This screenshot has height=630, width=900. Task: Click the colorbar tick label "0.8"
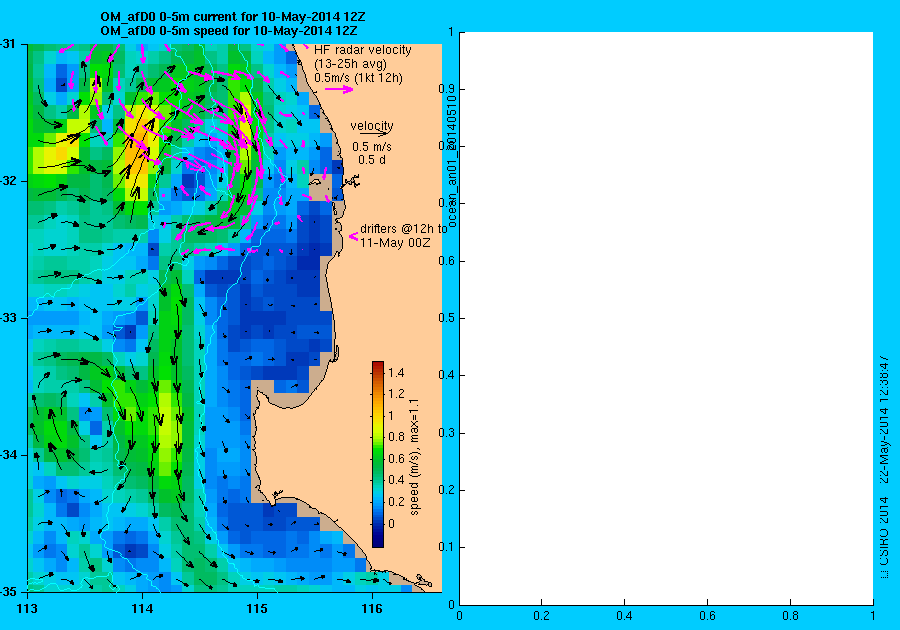(x=396, y=437)
